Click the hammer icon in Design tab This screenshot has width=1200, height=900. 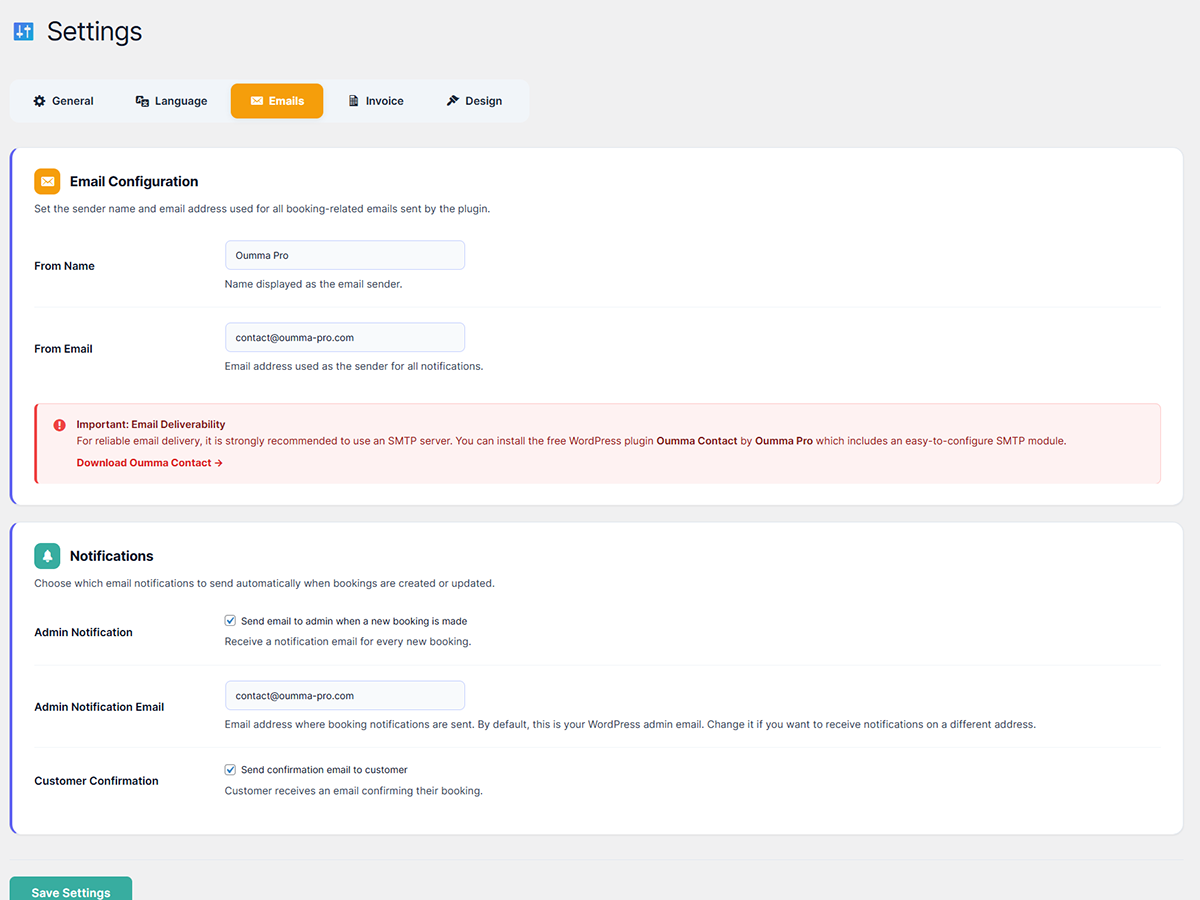[452, 101]
